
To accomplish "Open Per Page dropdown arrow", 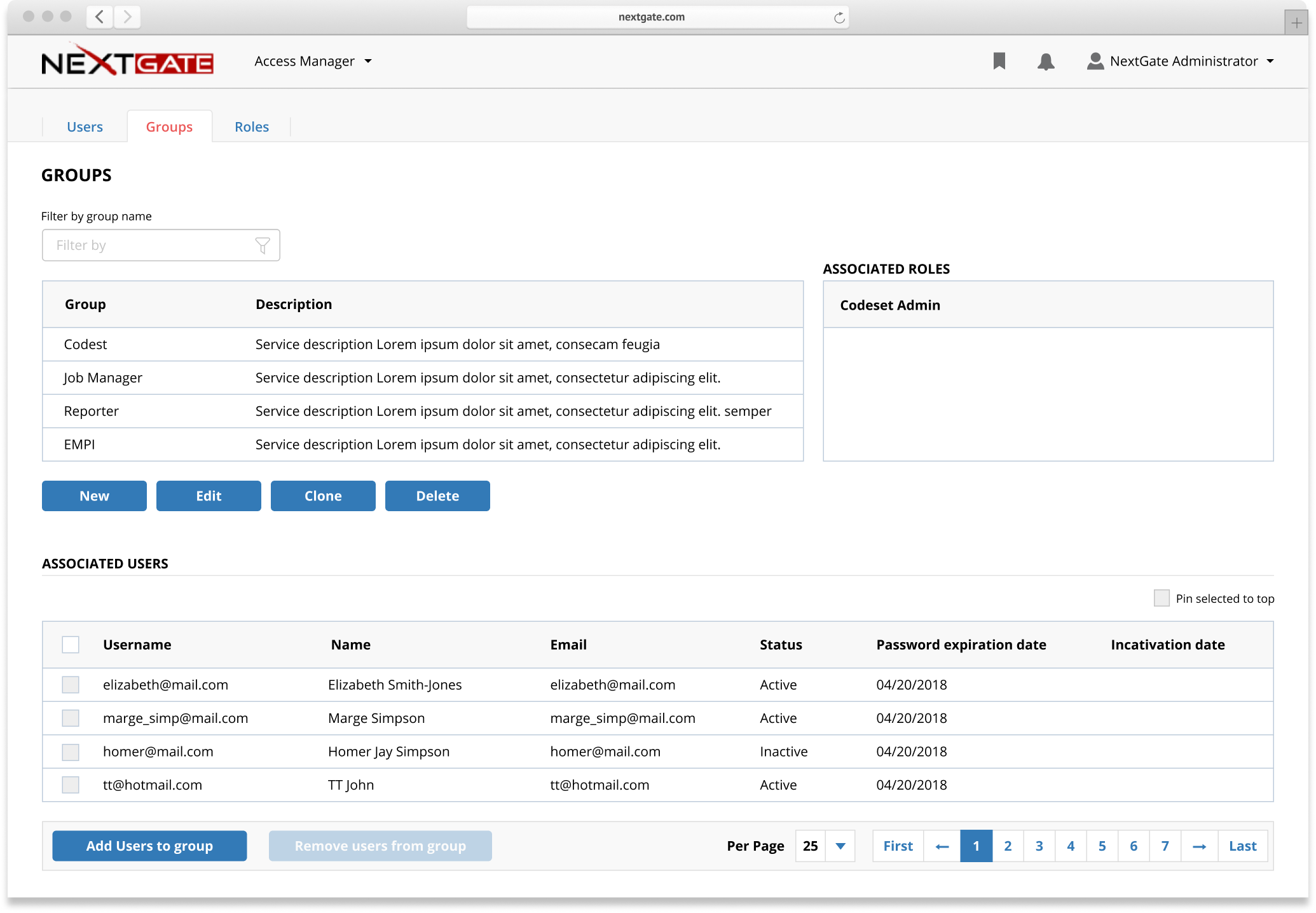I will tap(840, 846).
